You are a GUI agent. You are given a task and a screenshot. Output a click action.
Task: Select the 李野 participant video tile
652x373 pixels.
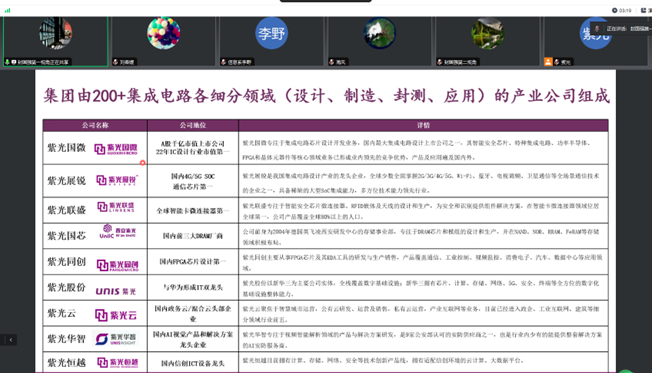[x=272, y=41]
